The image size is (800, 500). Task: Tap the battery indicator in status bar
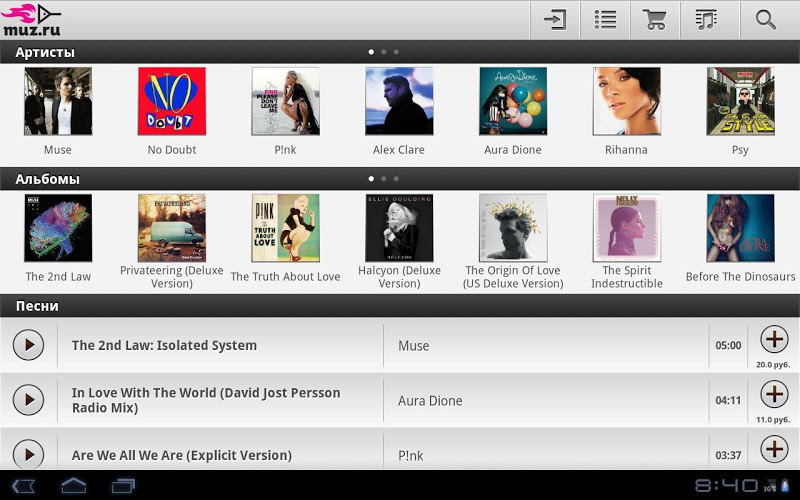[785, 486]
